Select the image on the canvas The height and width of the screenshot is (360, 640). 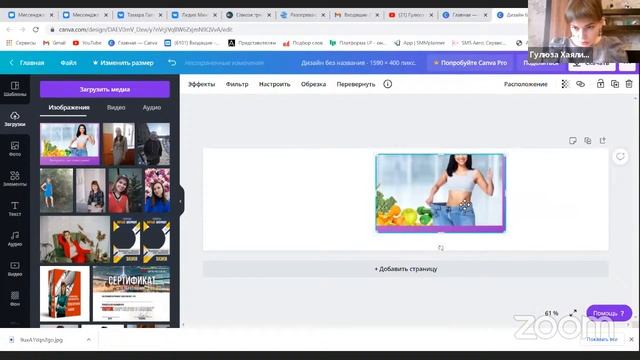click(440, 193)
